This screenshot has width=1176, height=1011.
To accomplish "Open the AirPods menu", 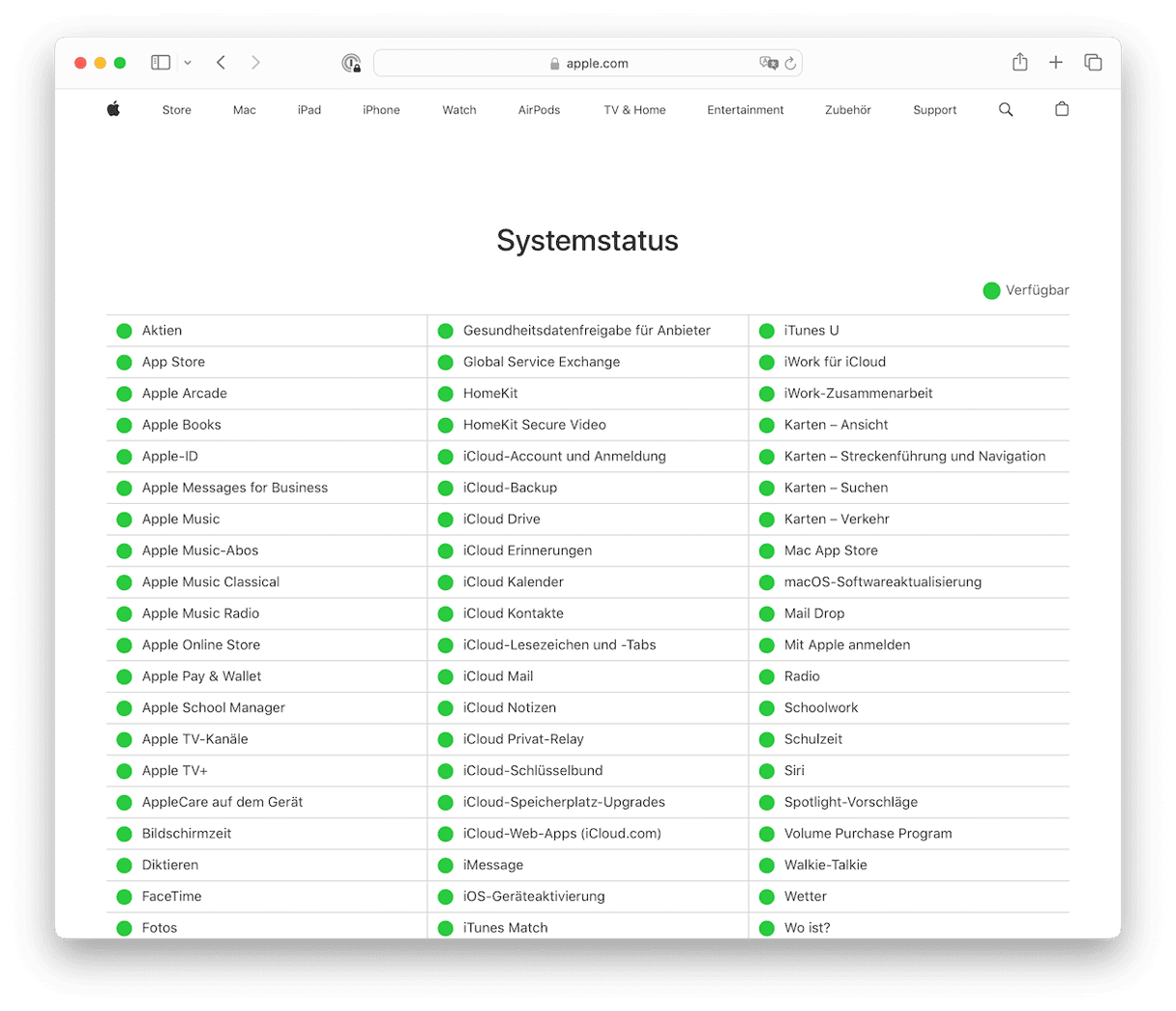I will click(x=539, y=110).
